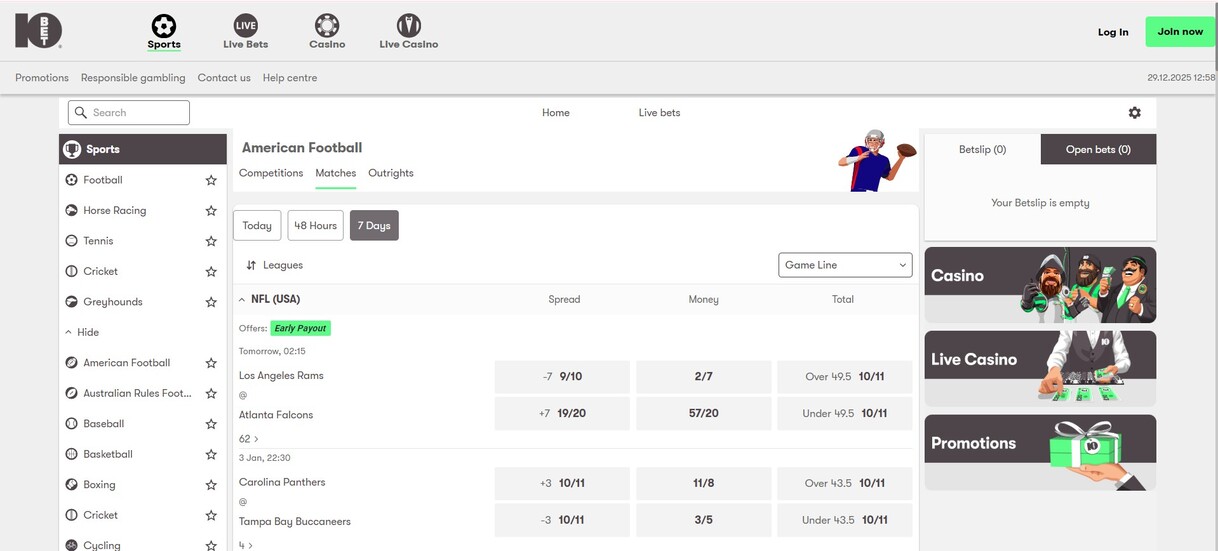Screen dimensions: 1218x551
Task: Go to the Home link
Action: click(556, 113)
